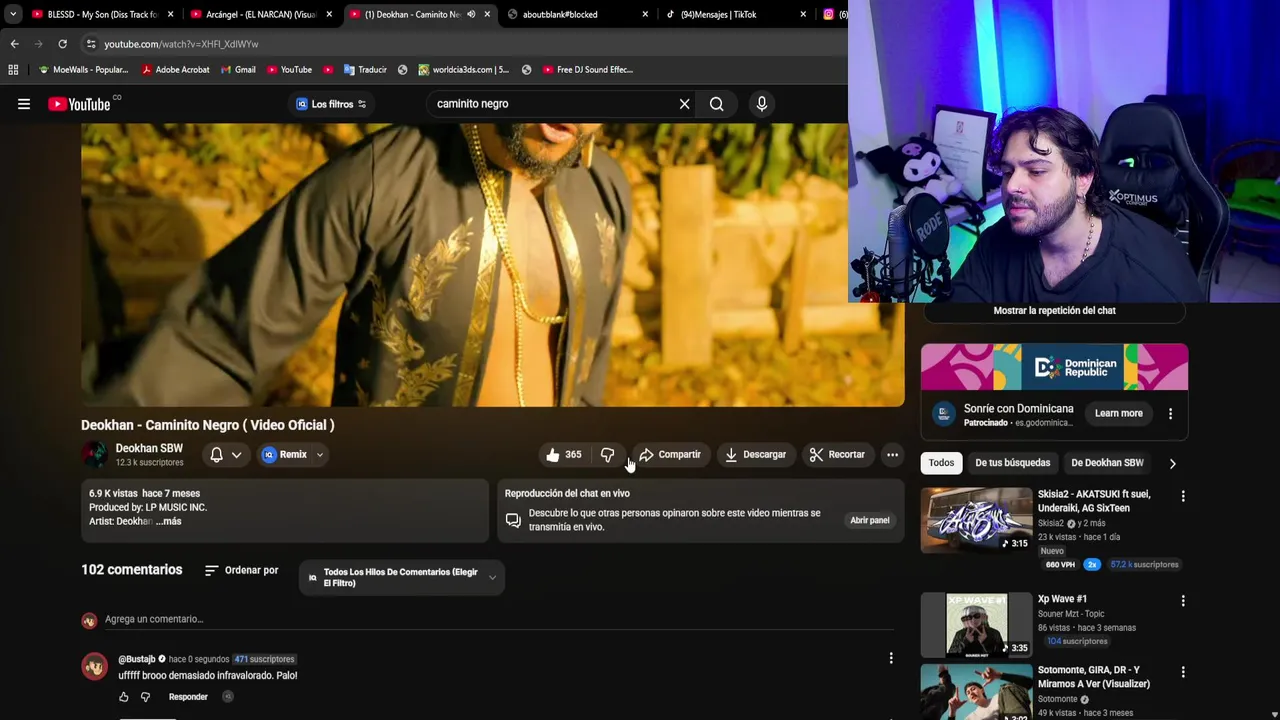1280x720 pixels.
Task: Open options for Xp Wave #1 video
Action: pos(1183,601)
